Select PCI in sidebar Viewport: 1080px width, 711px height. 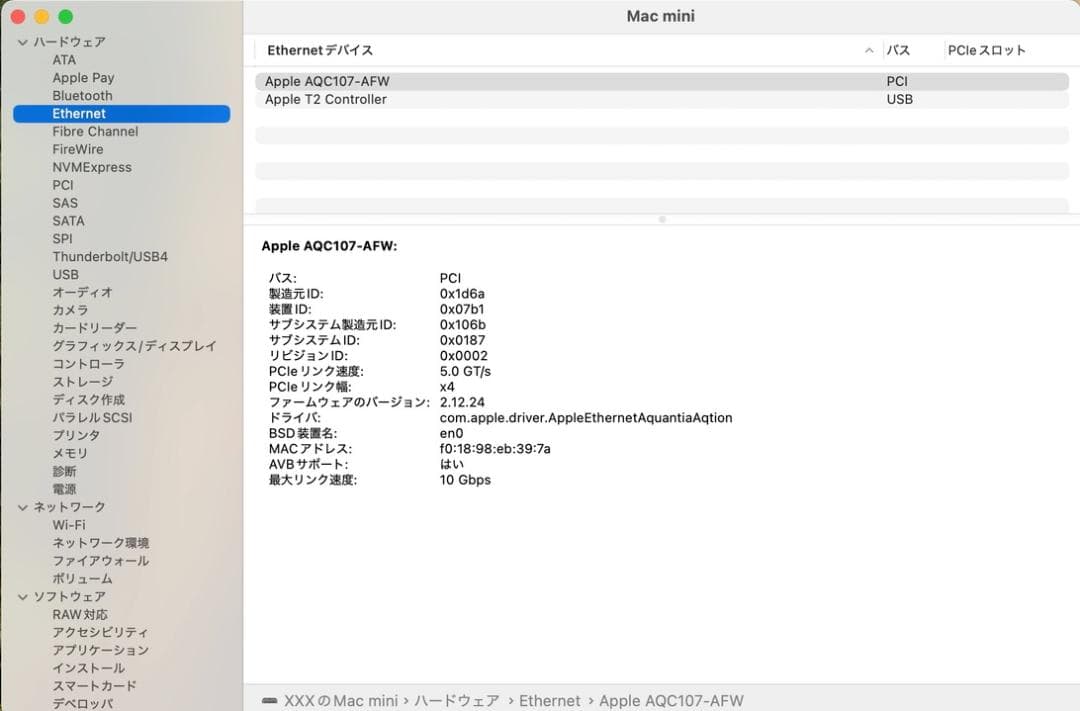click(x=63, y=185)
